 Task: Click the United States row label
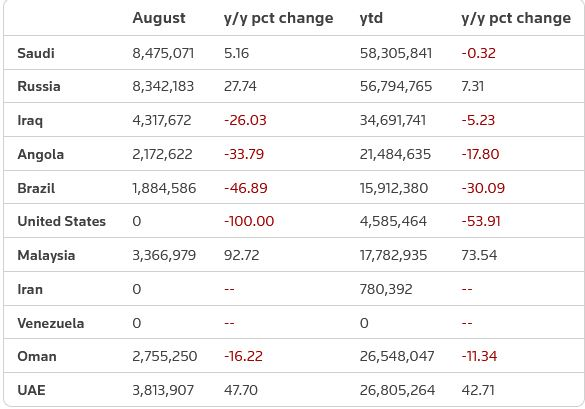(62, 221)
